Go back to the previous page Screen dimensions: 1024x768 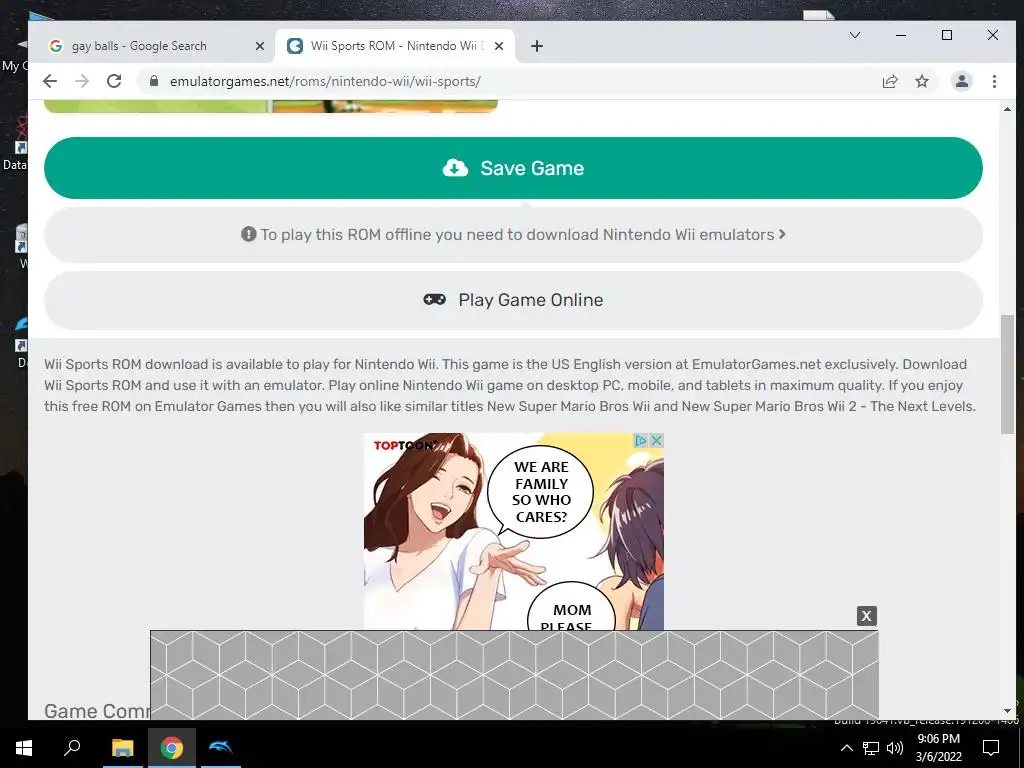coord(50,81)
